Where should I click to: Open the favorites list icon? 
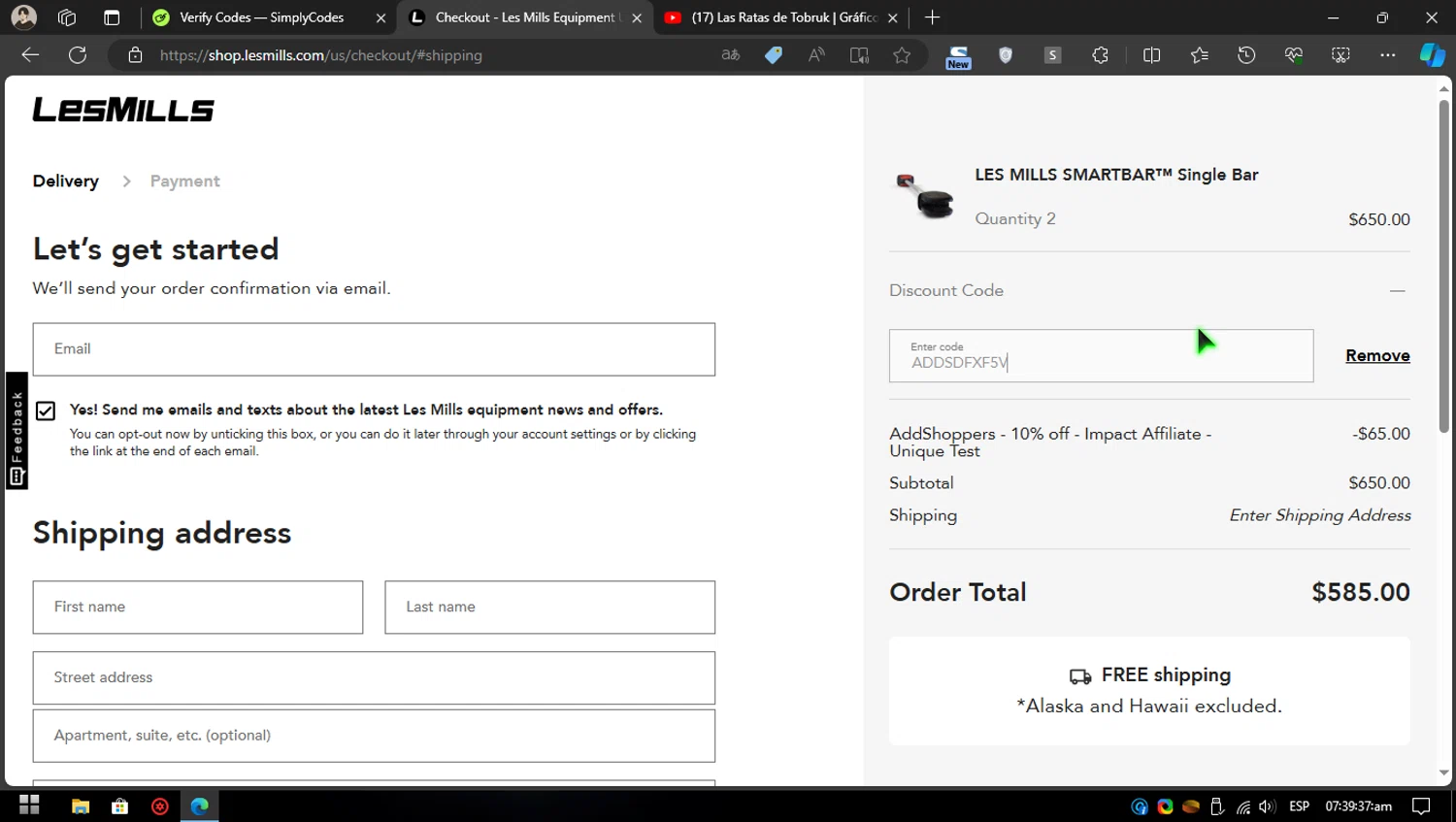pyautogui.click(x=1200, y=55)
